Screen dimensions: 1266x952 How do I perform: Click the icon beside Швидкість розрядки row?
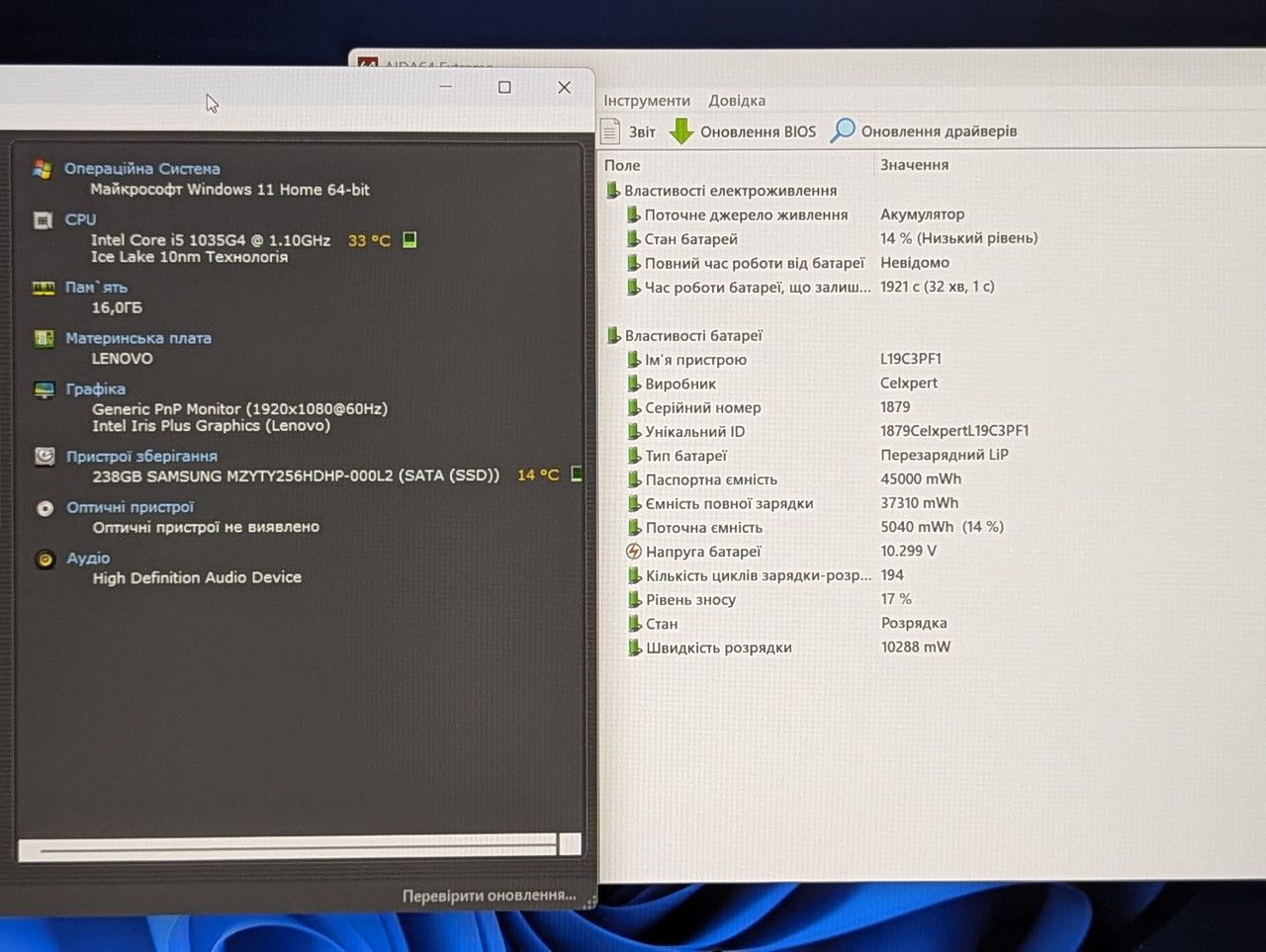click(634, 648)
